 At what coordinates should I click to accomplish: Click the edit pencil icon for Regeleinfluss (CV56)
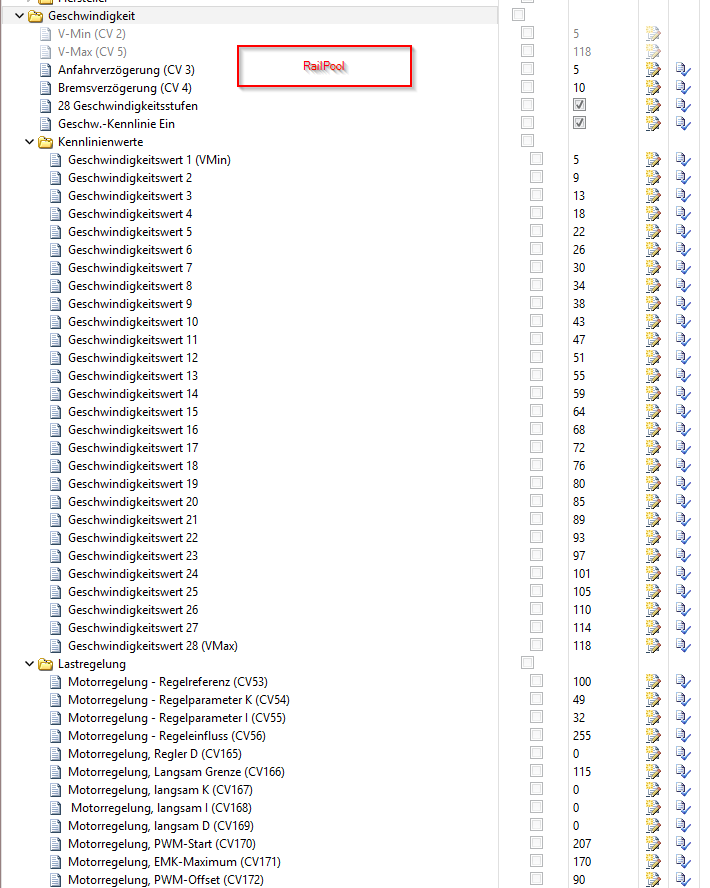point(653,735)
